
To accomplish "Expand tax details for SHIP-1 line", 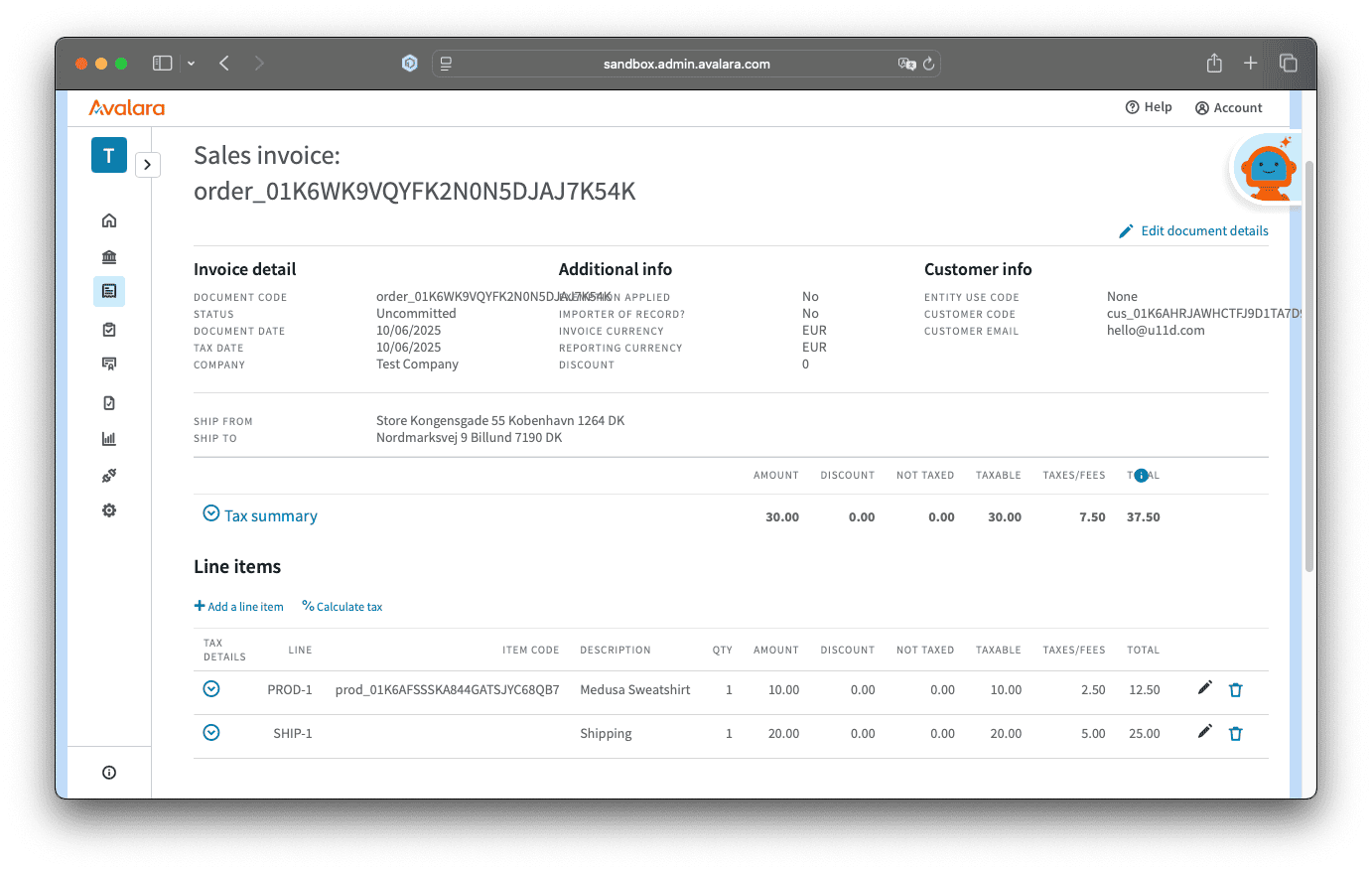I will pyautogui.click(x=211, y=733).
